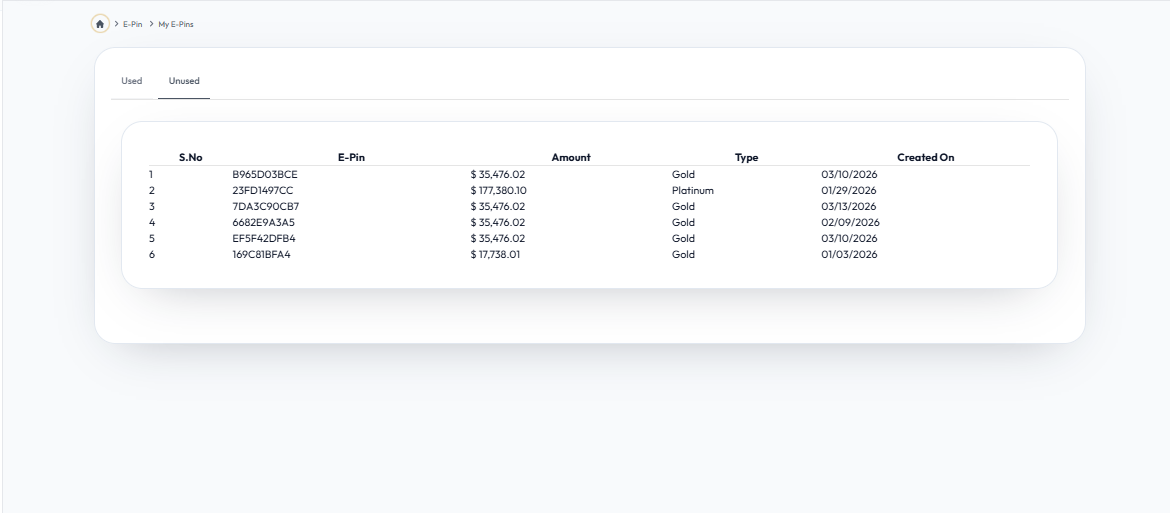Open the E-Pin breadcrumb link

pyautogui.click(x=133, y=24)
